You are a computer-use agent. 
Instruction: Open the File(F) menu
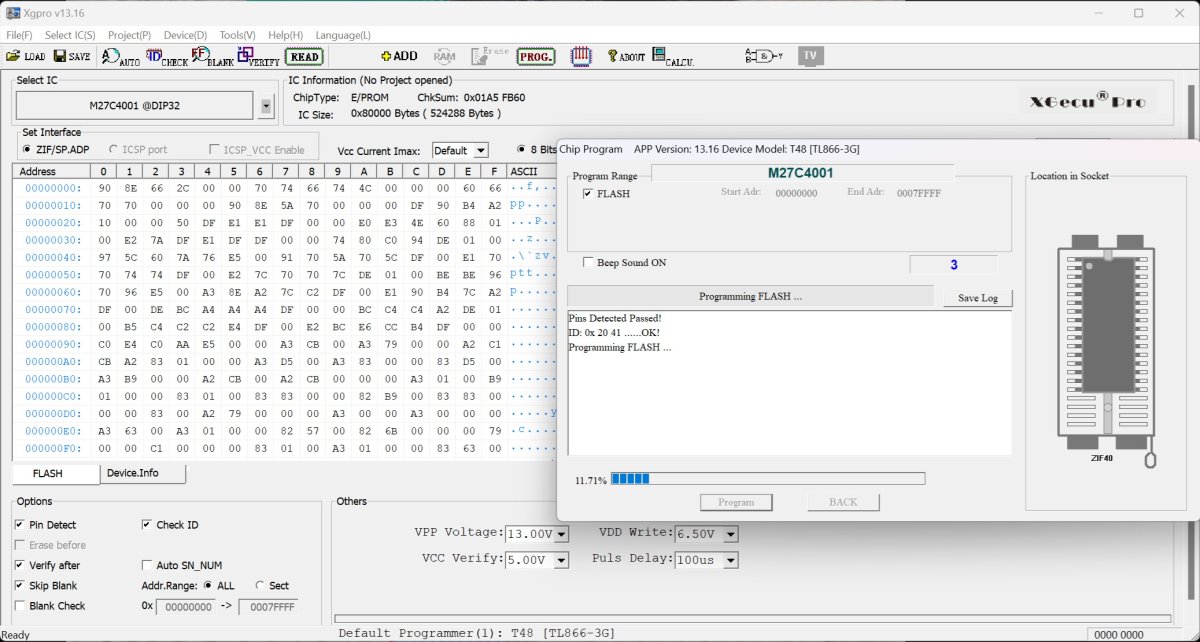click(x=19, y=35)
